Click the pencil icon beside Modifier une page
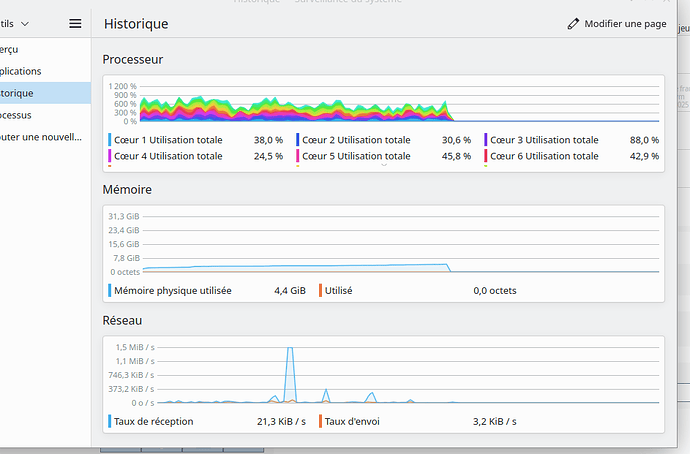 (573, 24)
